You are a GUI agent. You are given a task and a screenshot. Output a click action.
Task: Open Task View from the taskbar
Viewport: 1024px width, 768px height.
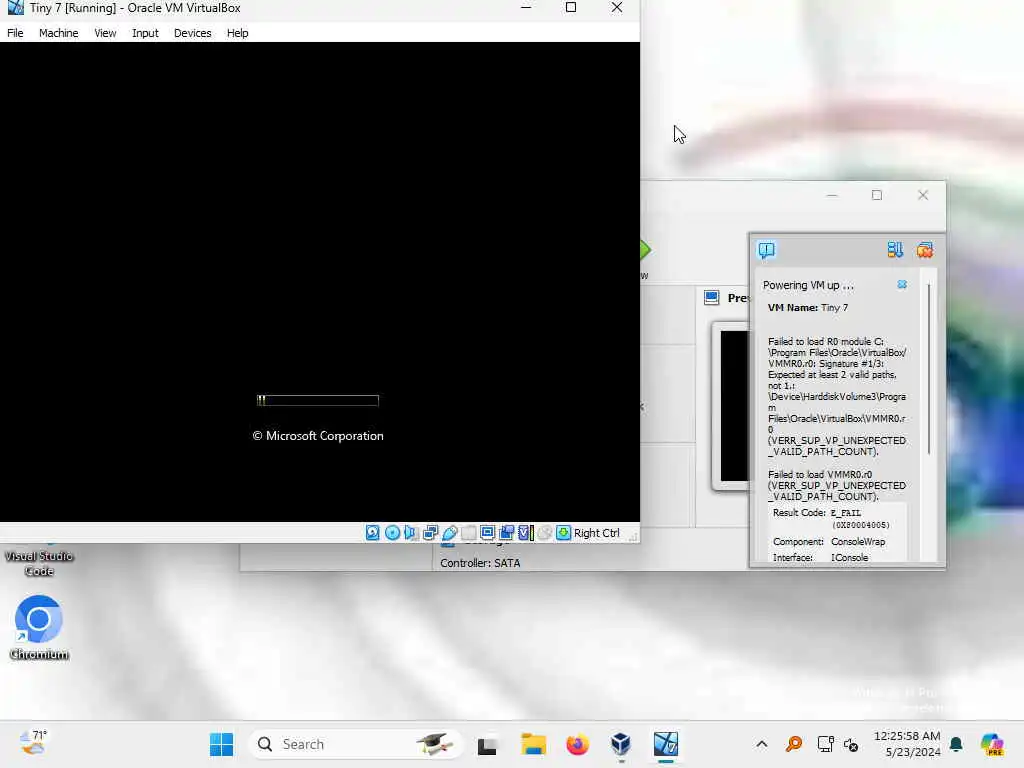(x=487, y=744)
